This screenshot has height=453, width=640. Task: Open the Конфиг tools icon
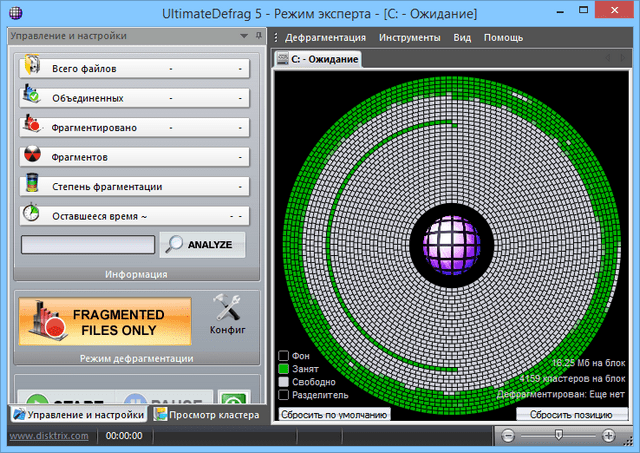228,311
